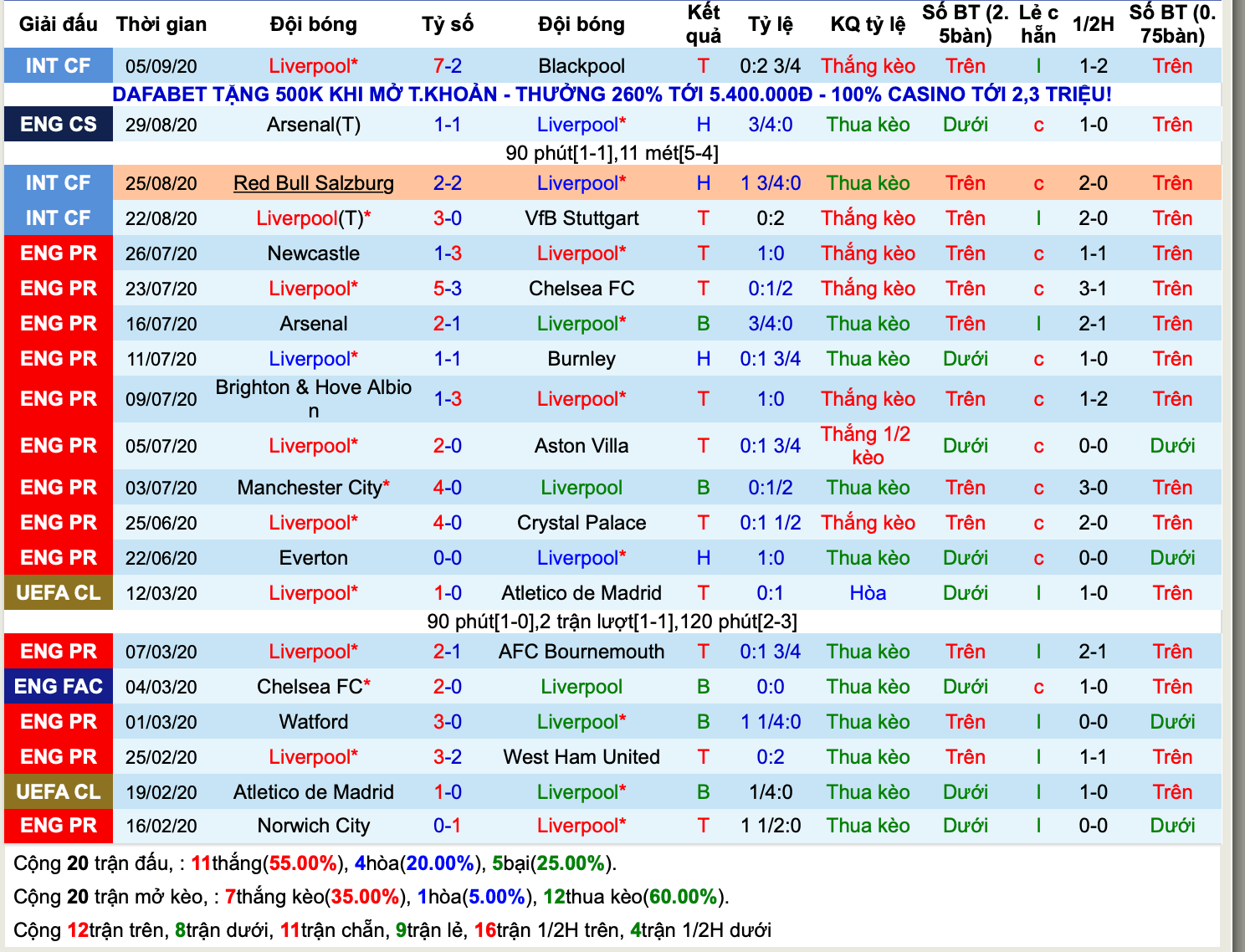Click Liverpool* in the 07/03/20 row
The image size is (1245, 952).
314,652
